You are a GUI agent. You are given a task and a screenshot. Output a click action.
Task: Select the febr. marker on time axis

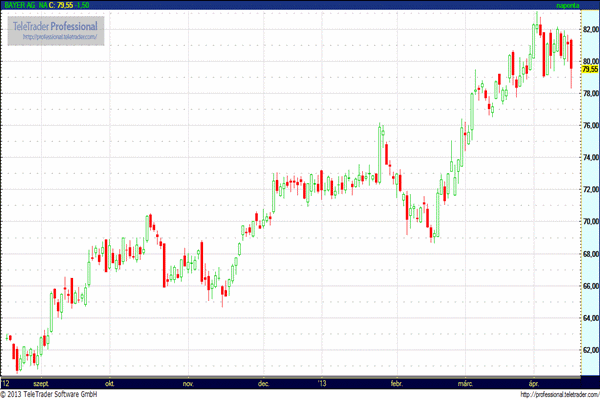pos(395,382)
